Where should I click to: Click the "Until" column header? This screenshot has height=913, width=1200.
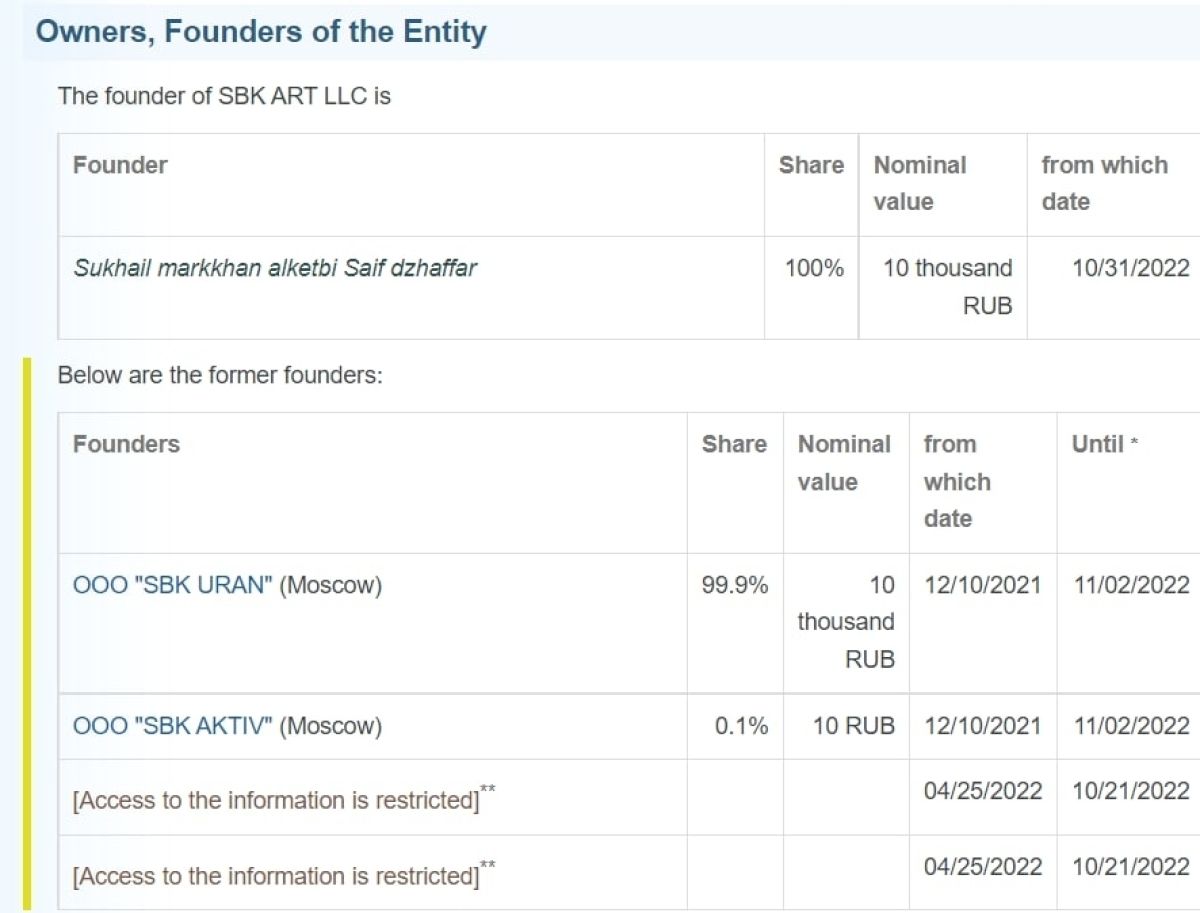1097,444
